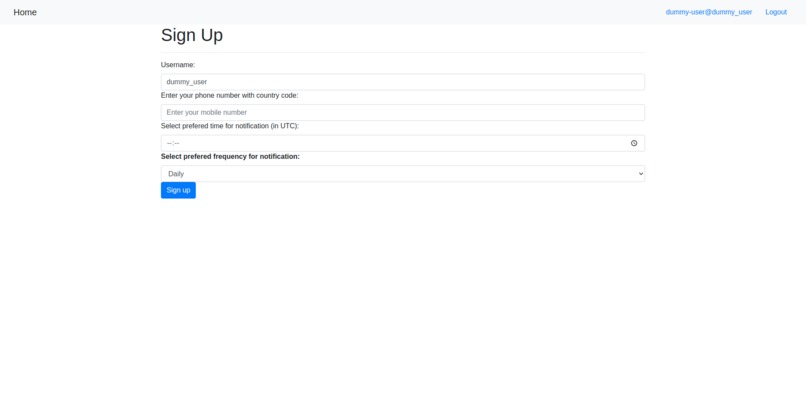Submit the form with Sign up button

point(178,190)
